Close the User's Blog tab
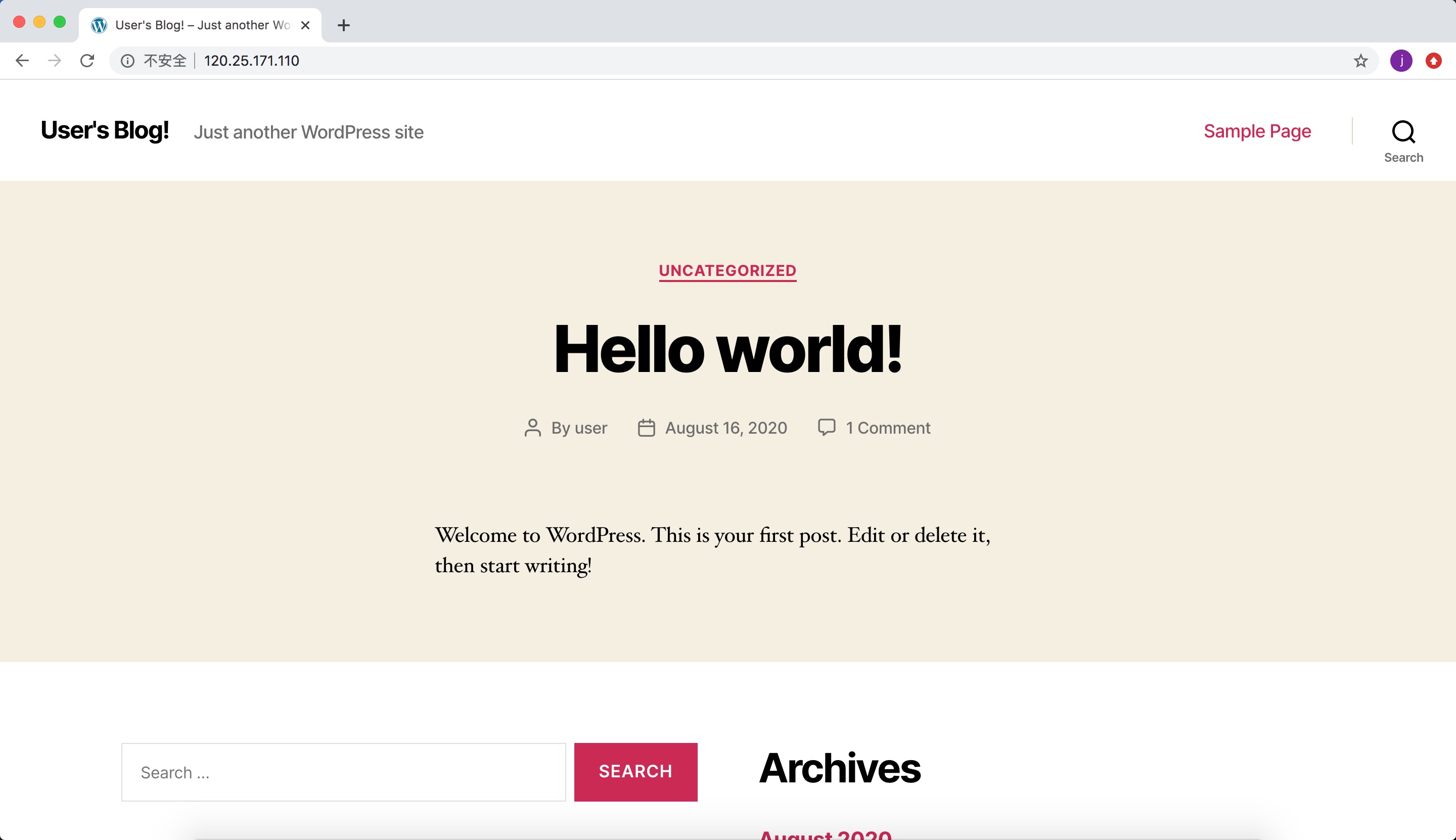The image size is (1456, 840). click(306, 25)
